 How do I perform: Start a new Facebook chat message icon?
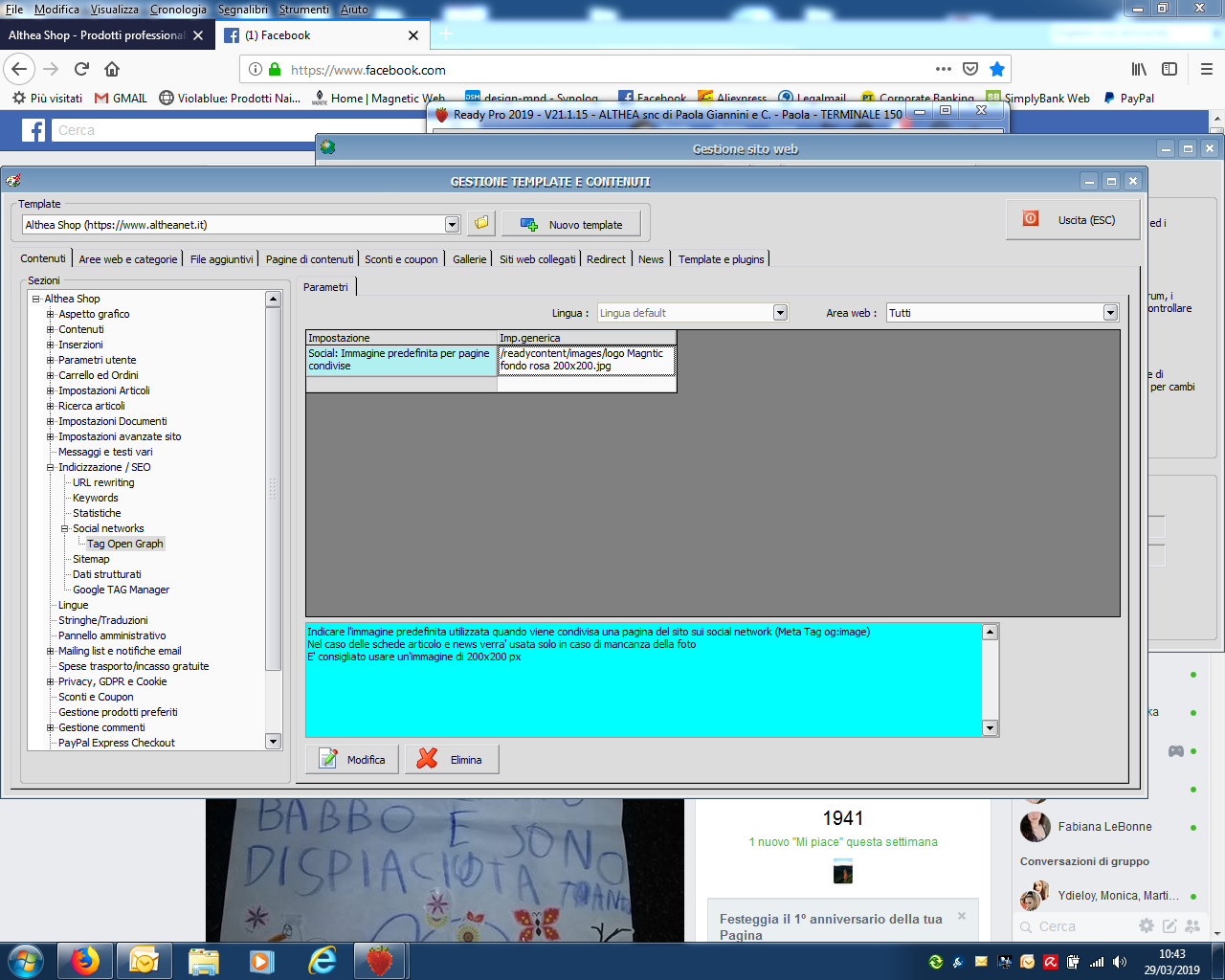1169,925
